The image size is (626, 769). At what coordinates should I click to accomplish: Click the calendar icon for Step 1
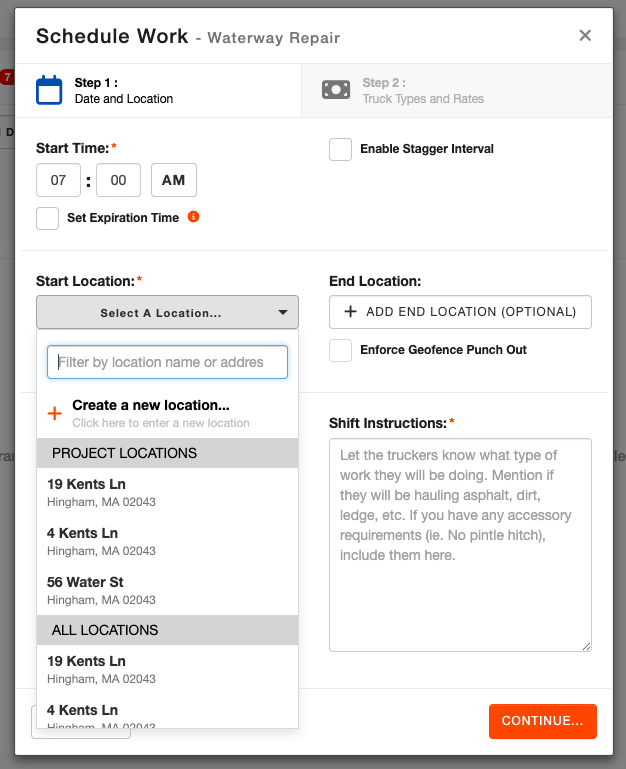coord(49,90)
